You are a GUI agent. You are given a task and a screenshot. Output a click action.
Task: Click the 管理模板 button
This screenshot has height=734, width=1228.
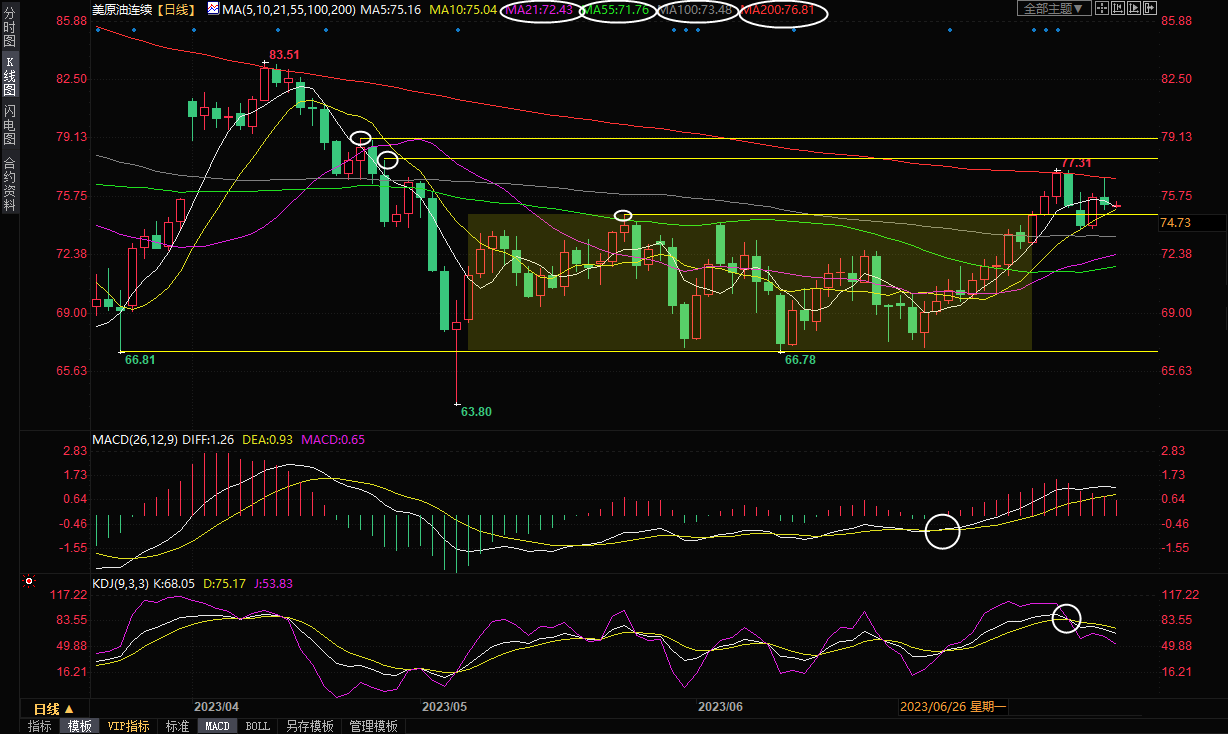373,726
